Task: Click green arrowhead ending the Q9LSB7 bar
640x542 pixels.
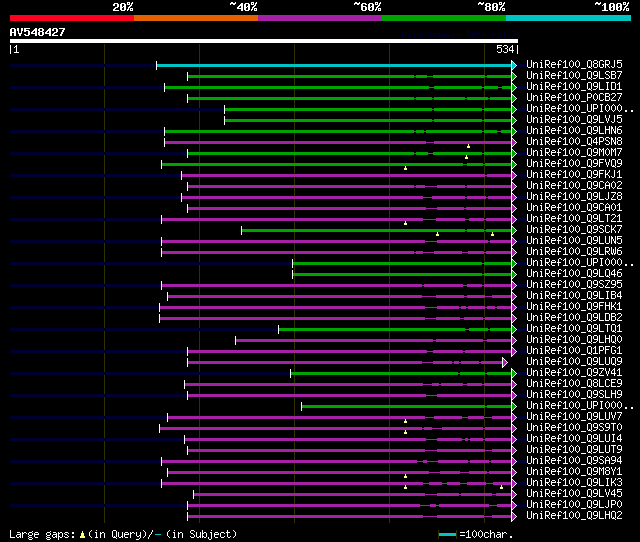Action: click(x=514, y=76)
